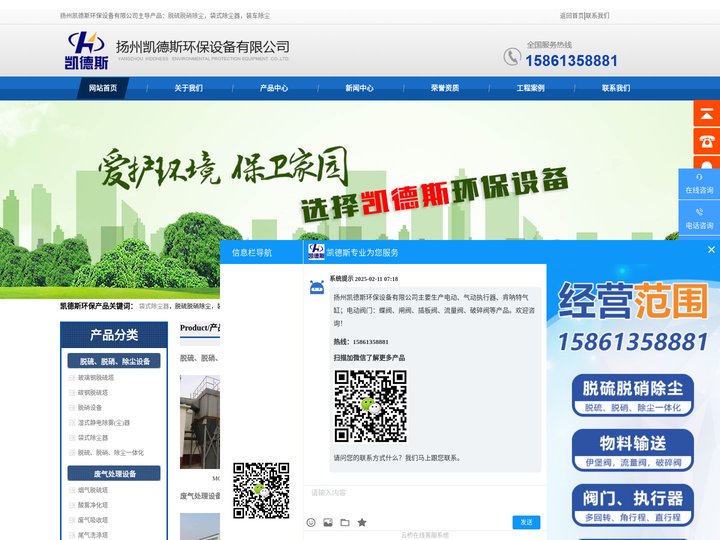Viewport: 720px width, 540px height.
Task: Click the emoji icon in the chat toolbar
Action: click(x=311, y=523)
